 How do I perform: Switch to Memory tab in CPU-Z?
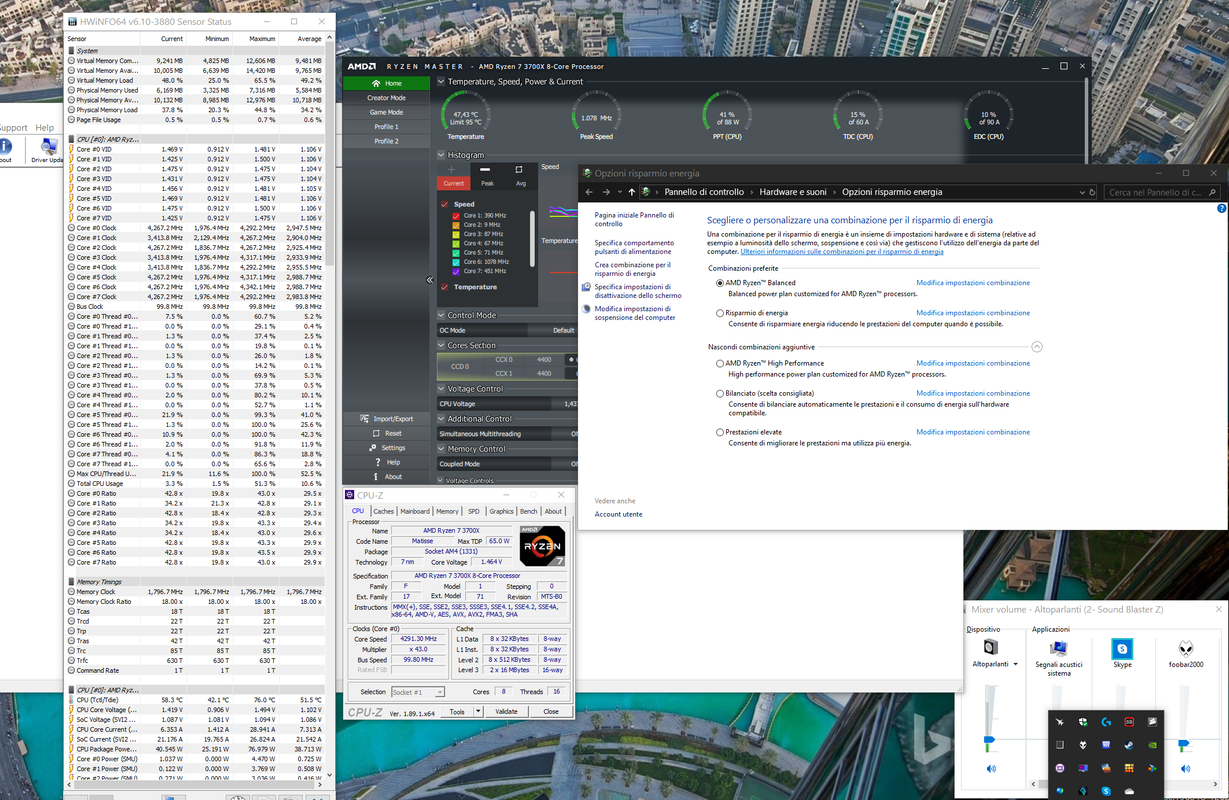(448, 511)
